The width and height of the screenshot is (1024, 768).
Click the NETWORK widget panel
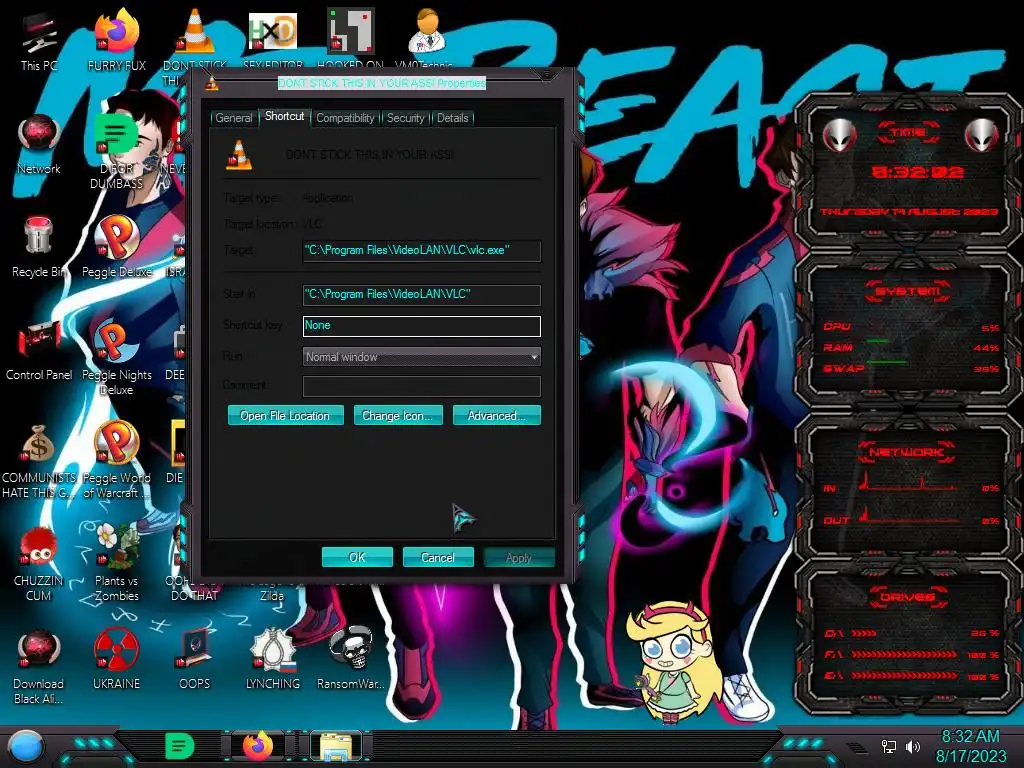tap(908, 487)
